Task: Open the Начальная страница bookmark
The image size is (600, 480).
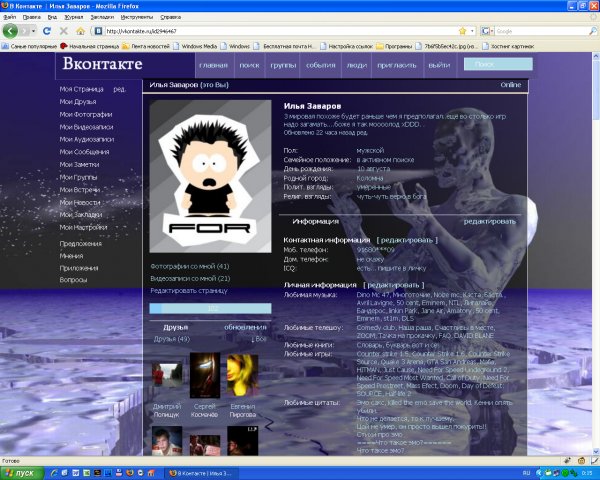Action: click(x=90, y=46)
